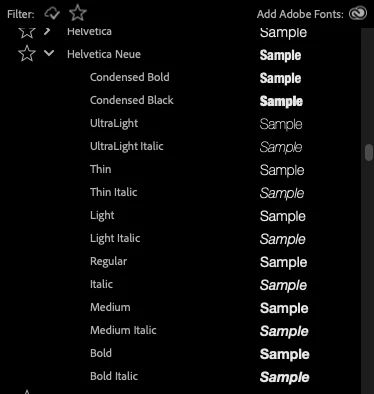Click the Helvetica Neue family name
Image resolution: width=374 pixels, height=394 pixels.
[x=104, y=54]
